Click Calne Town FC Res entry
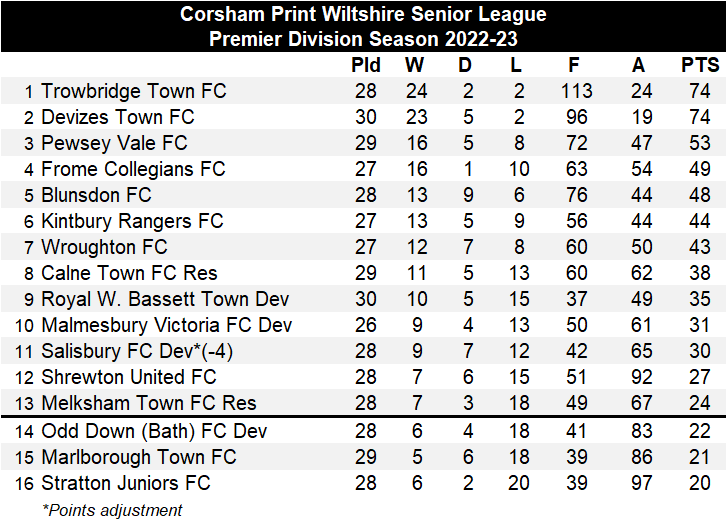This screenshot has height=522, width=726. point(129,273)
